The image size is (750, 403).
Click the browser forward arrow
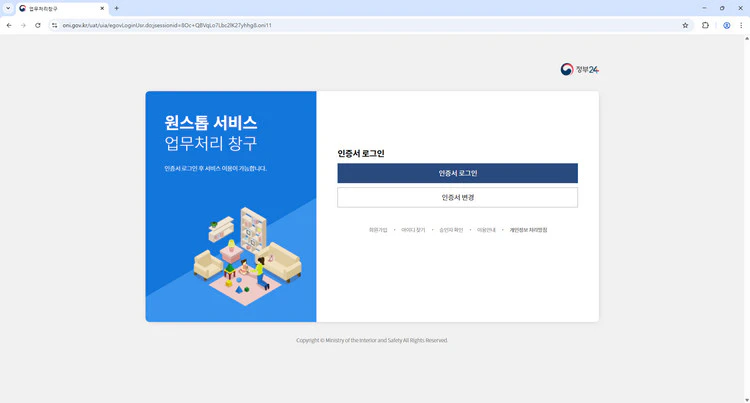(x=23, y=25)
